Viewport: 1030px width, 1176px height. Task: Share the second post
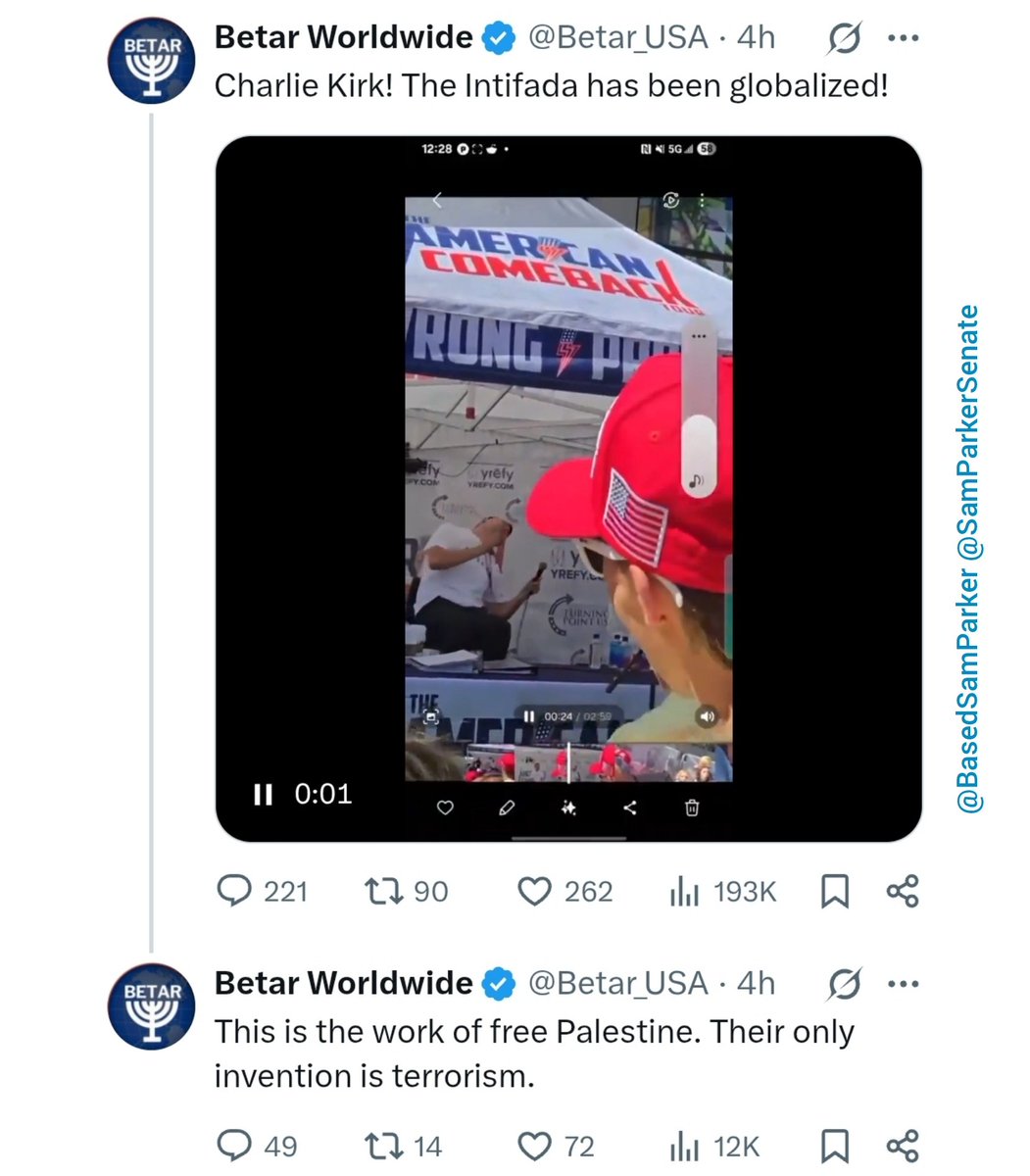[x=903, y=1146]
